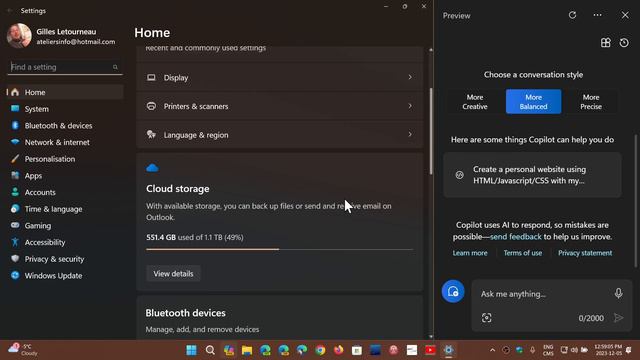Open the Privacy statement link
Viewport: 640px width, 360px height.
(585, 253)
